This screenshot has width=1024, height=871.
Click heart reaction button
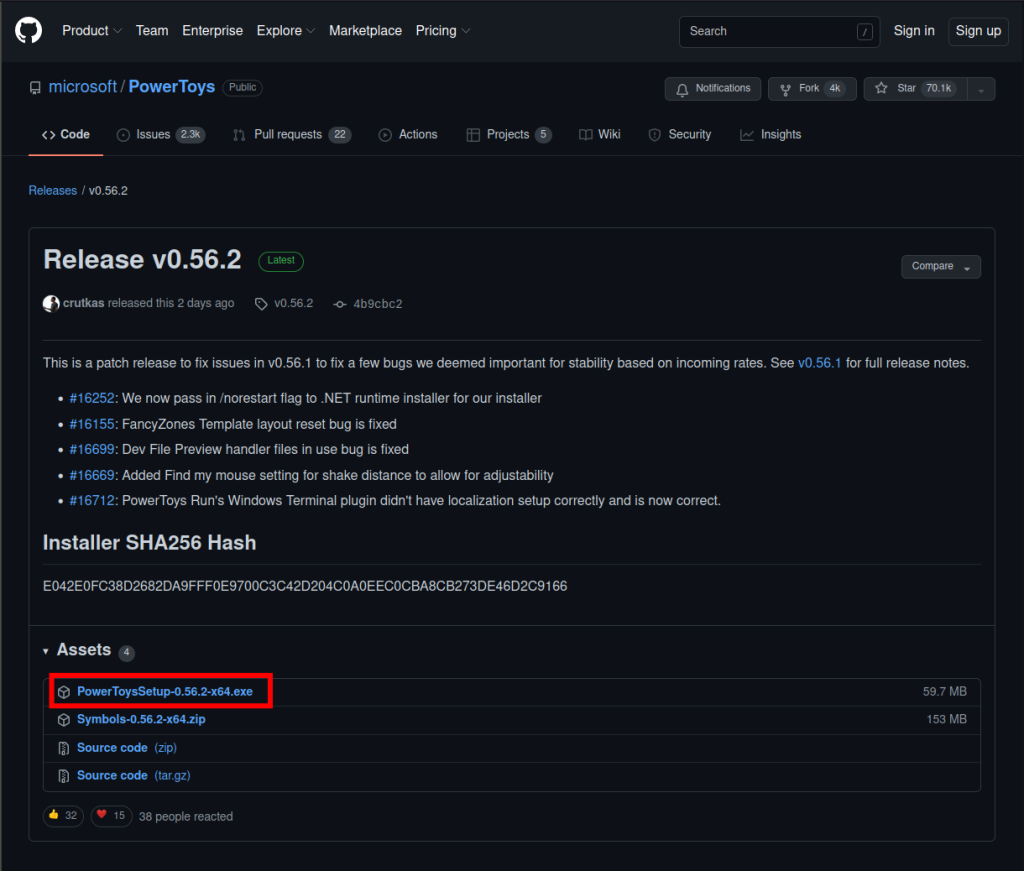coord(111,816)
